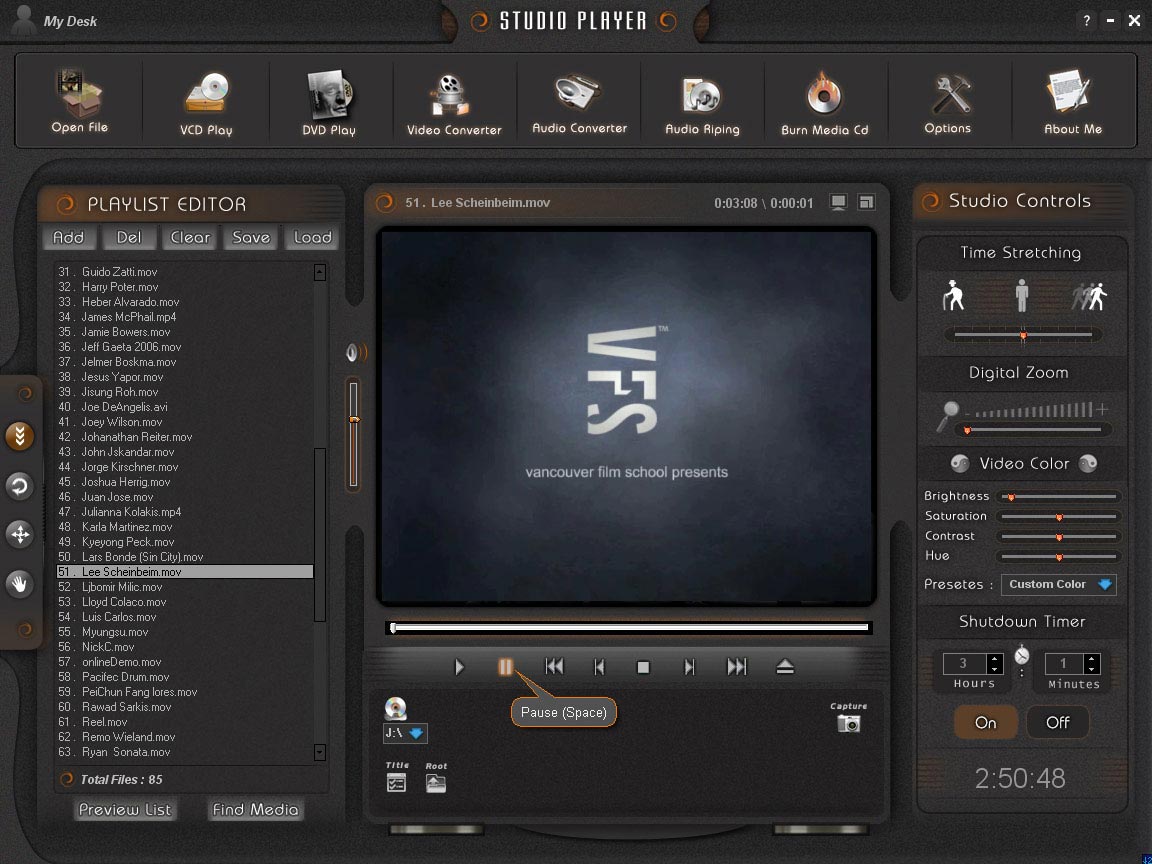Click the double-chevron down sidebar button
The height and width of the screenshot is (864, 1152).
20,436
